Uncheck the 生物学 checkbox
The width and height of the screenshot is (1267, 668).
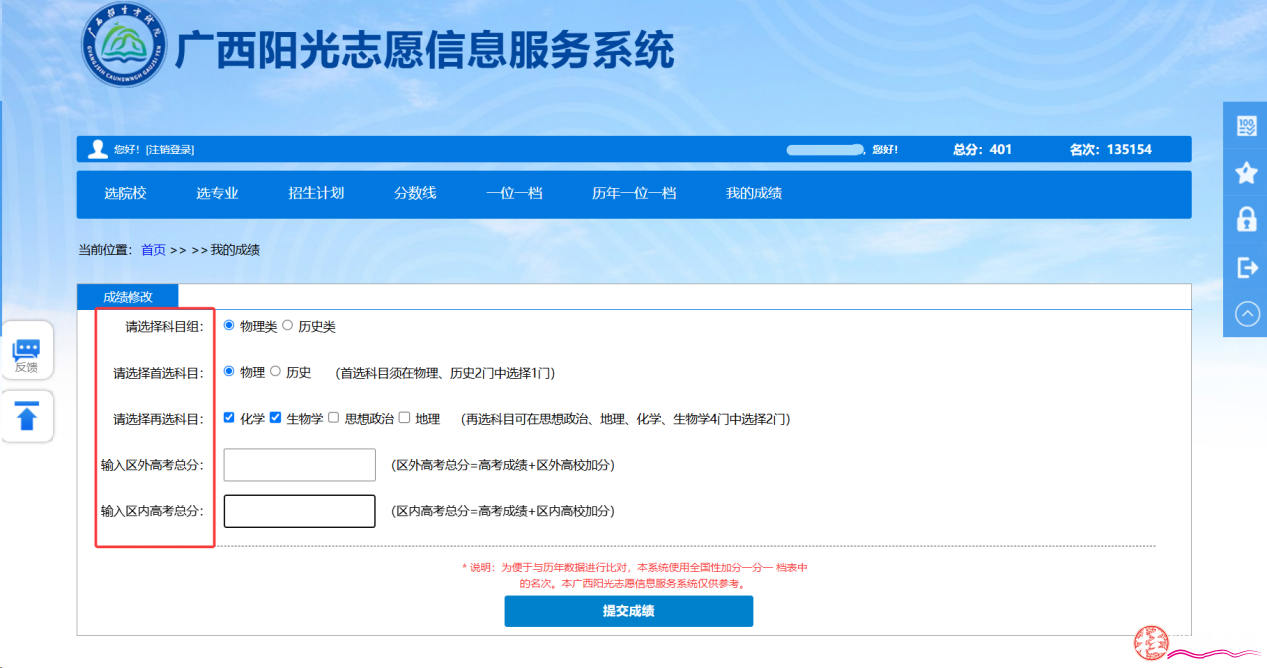click(x=275, y=418)
